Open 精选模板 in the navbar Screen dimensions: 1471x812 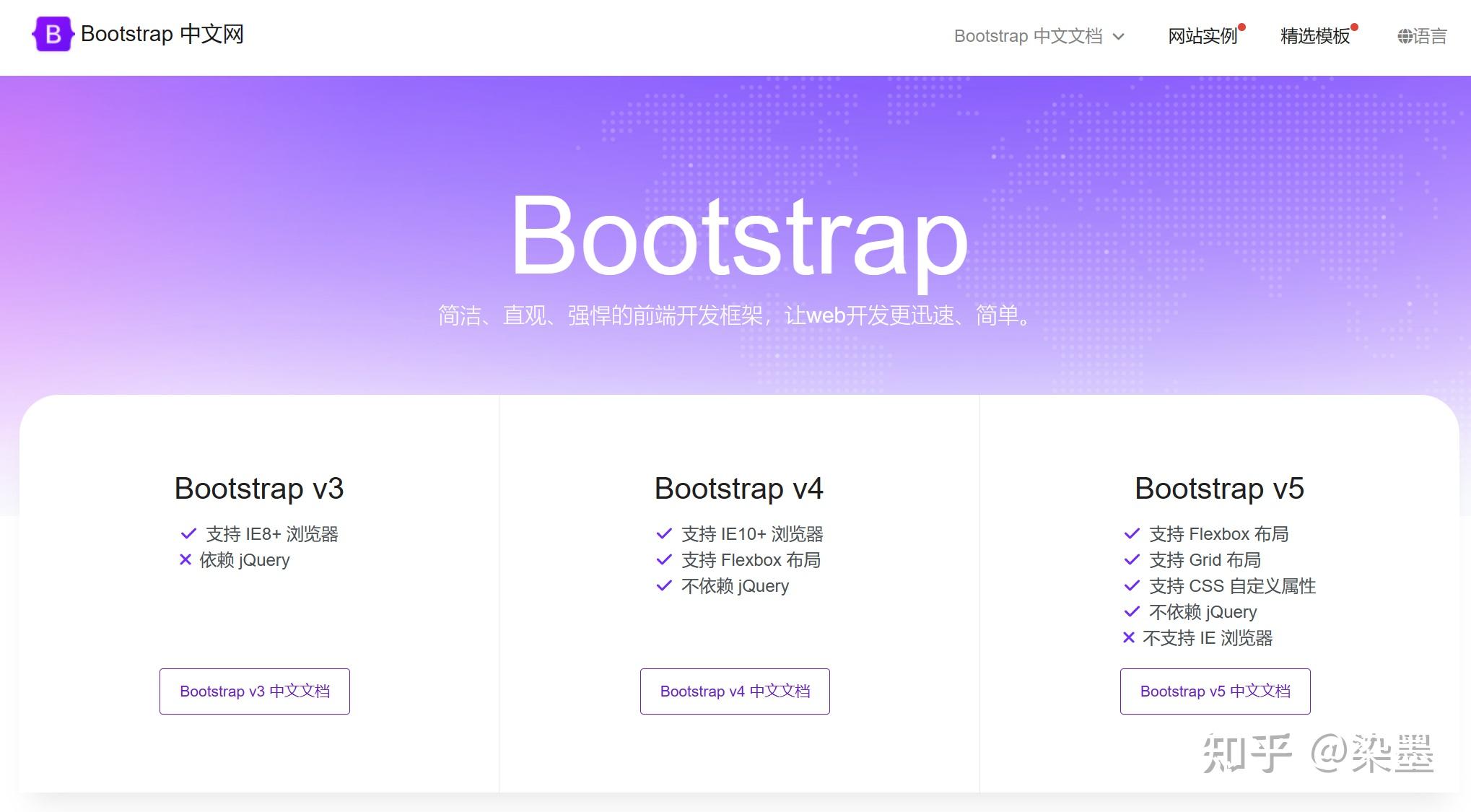pos(1314,36)
